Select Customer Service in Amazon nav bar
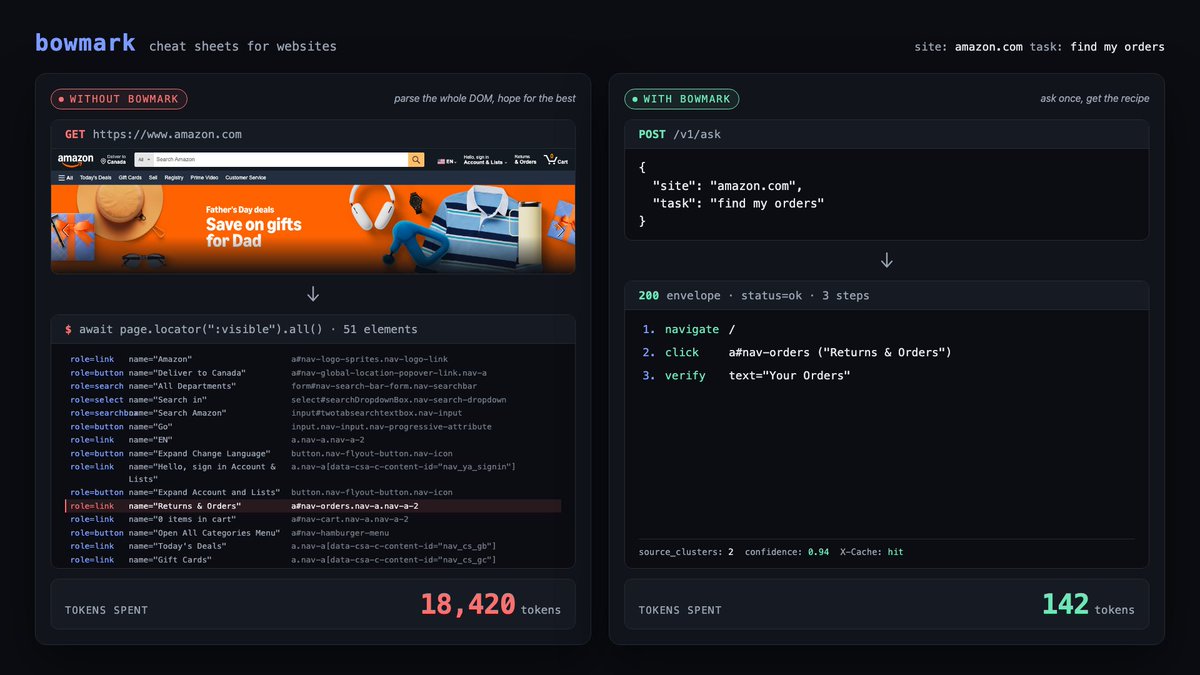This screenshot has width=1200, height=675. tap(245, 177)
